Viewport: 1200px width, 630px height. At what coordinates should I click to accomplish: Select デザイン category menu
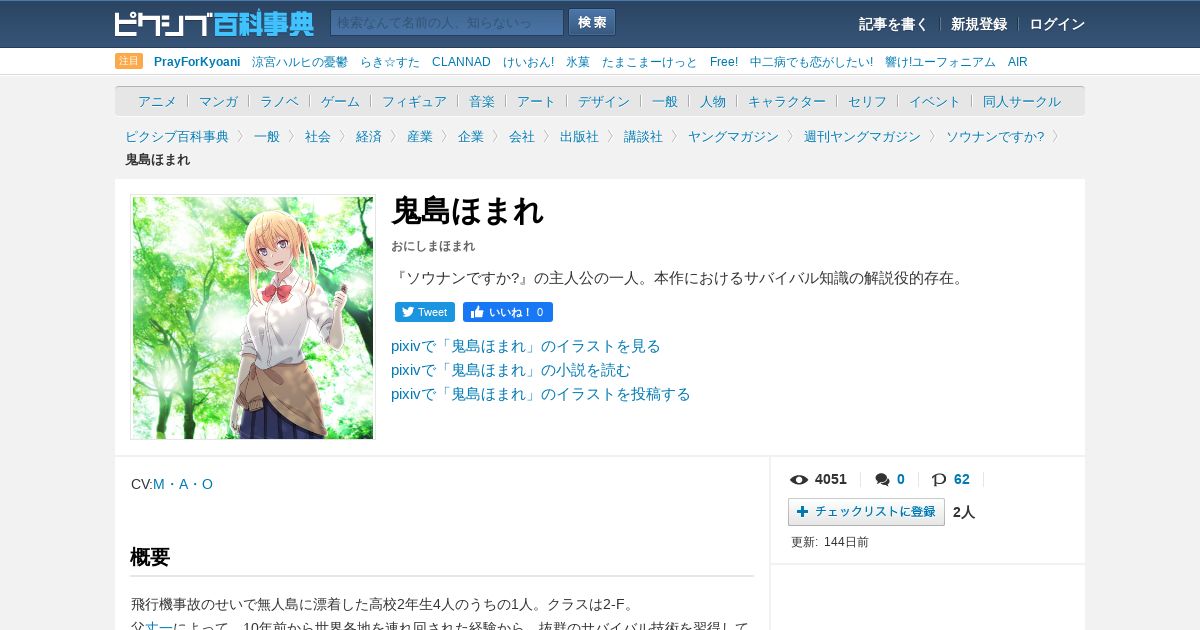click(604, 101)
